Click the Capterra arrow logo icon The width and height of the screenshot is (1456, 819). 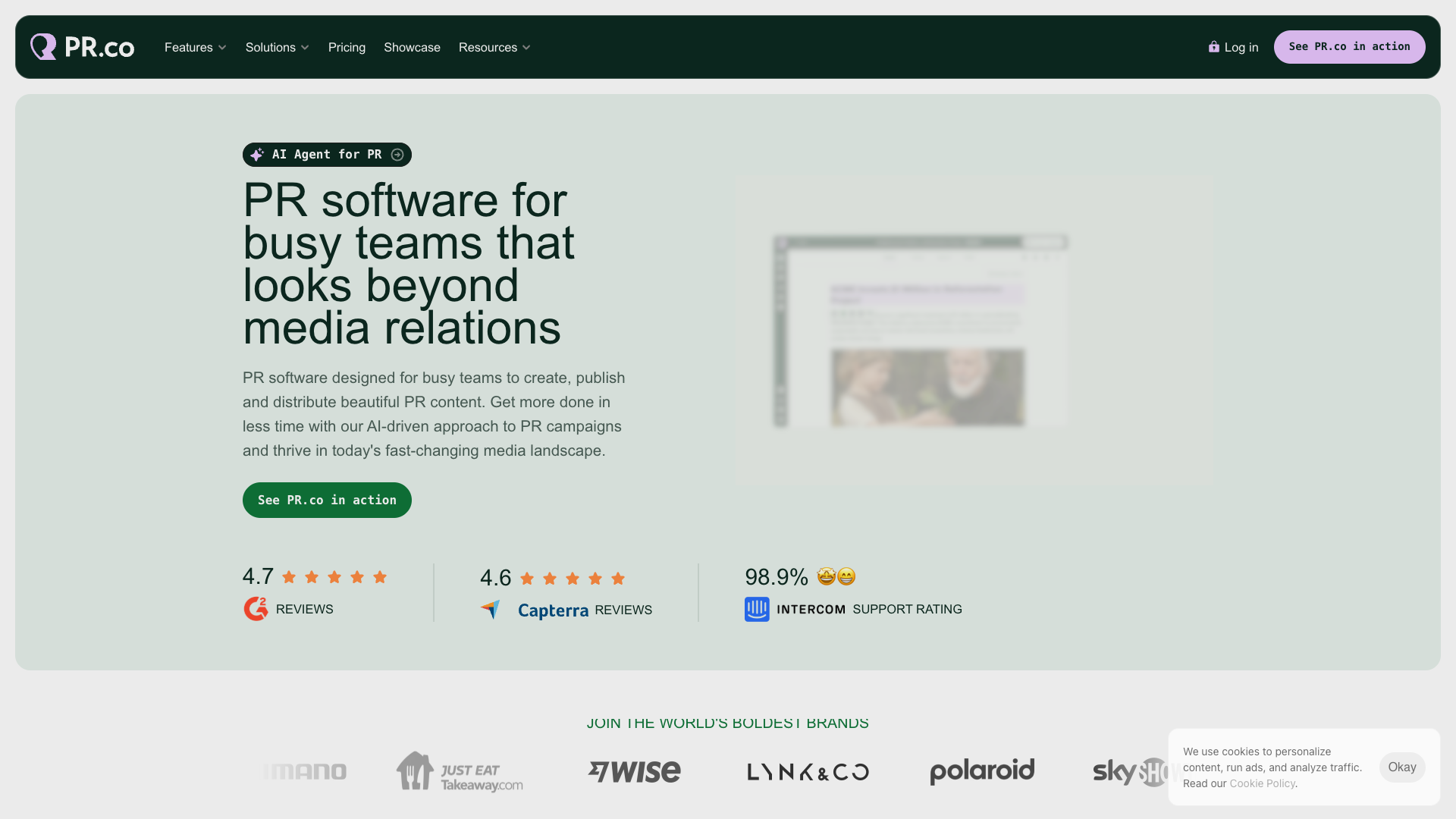(491, 609)
